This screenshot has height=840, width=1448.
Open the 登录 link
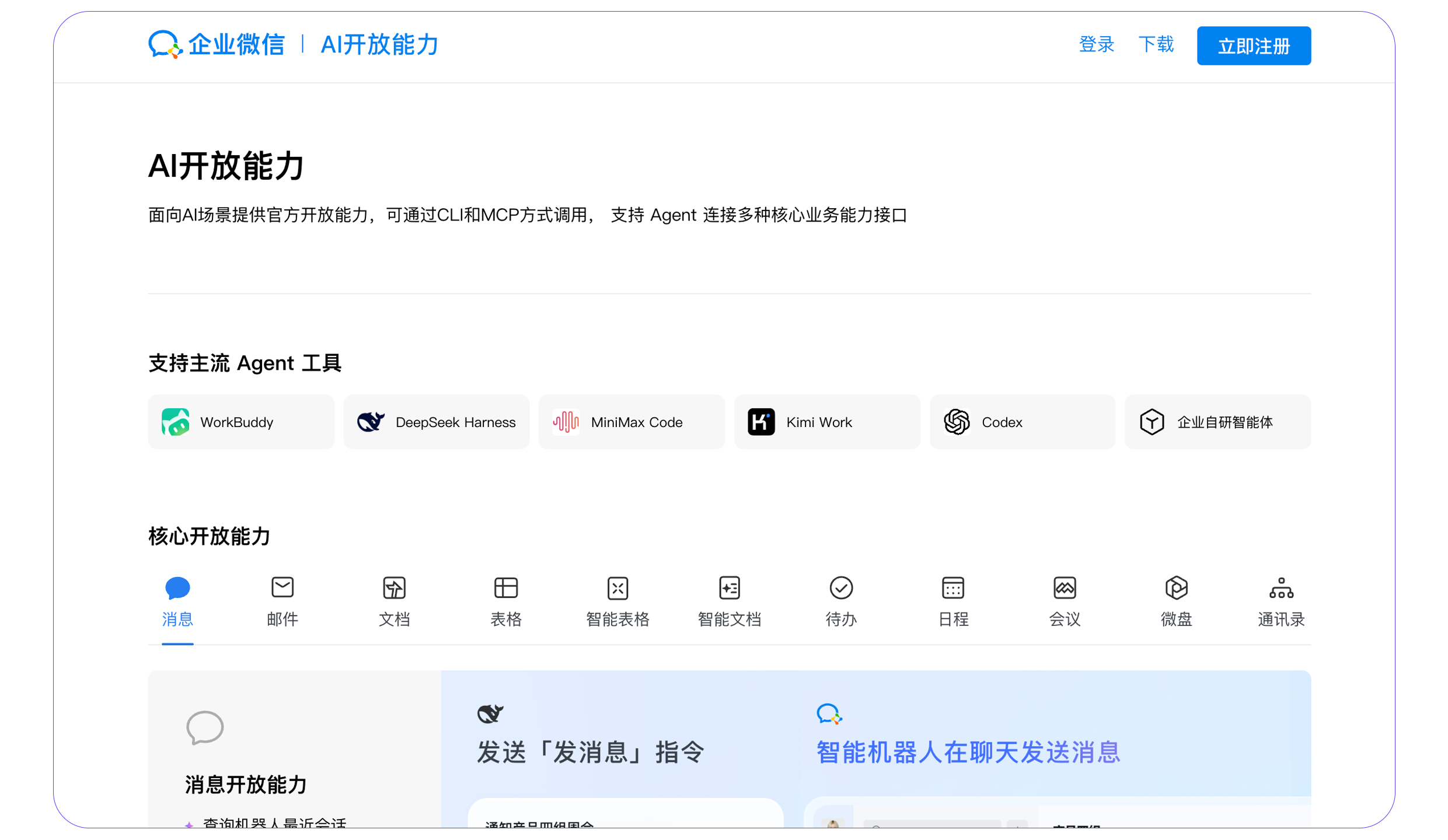1096,44
